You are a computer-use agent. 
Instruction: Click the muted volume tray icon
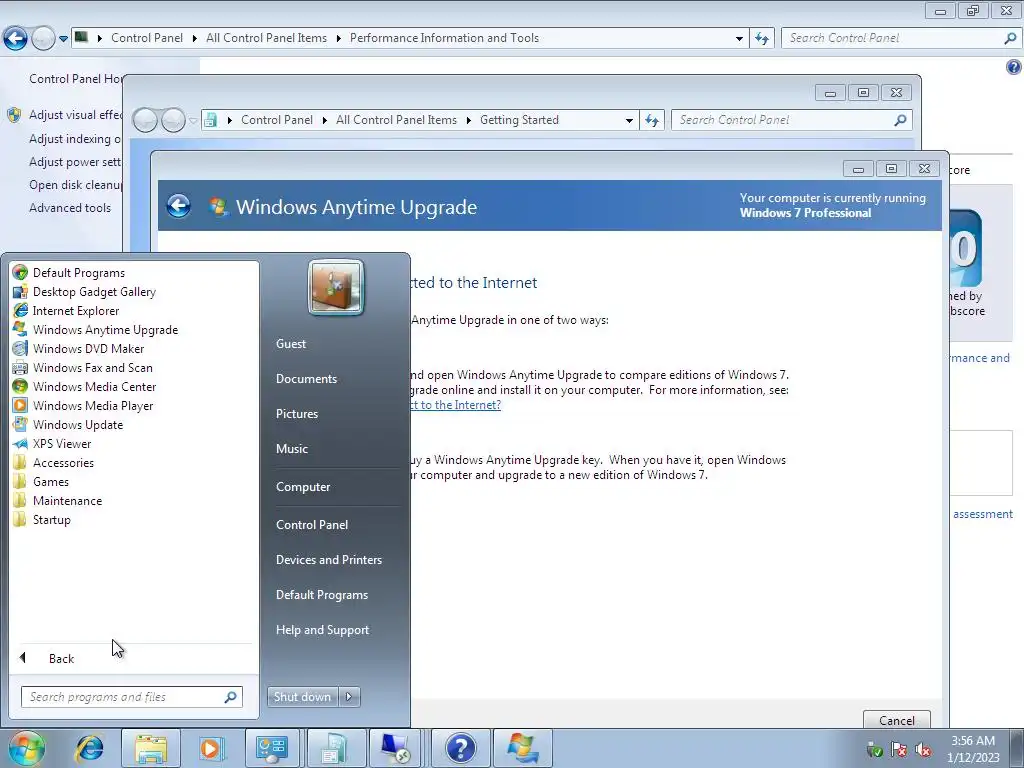923,750
